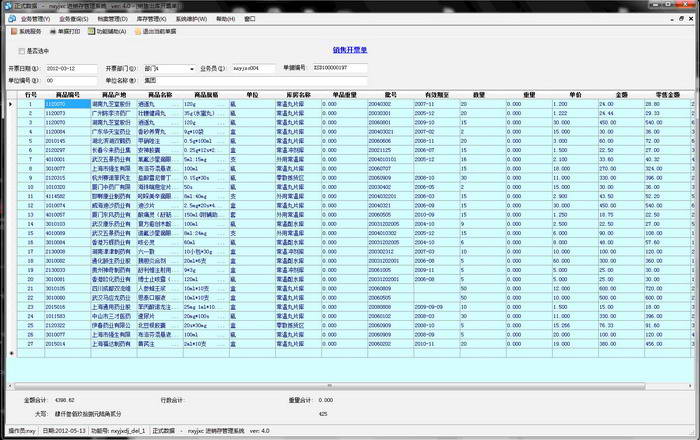Click the 销售开票单 title link
Screen dimensions: 700x440
(x=350, y=50)
